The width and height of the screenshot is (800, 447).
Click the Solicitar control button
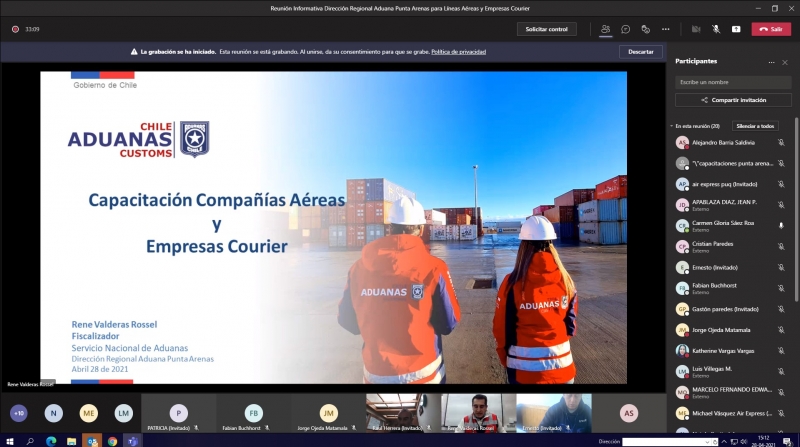tap(546, 29)
